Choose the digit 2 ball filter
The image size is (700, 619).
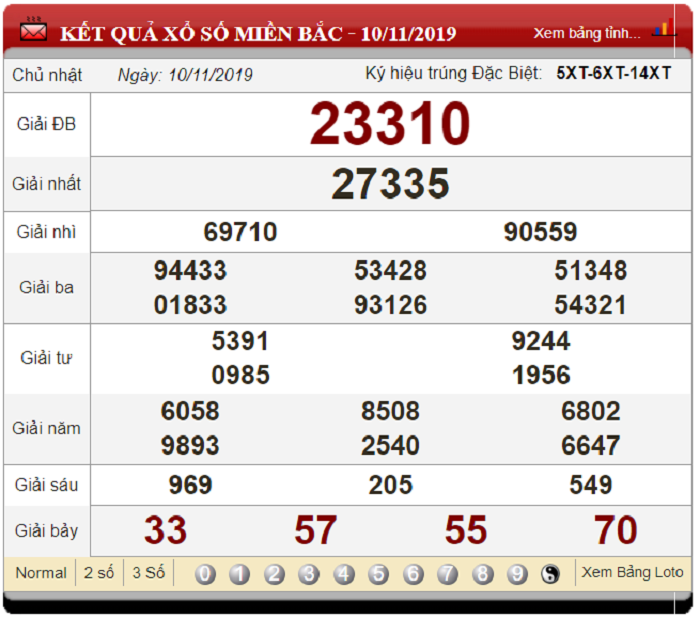pos(275,574)
